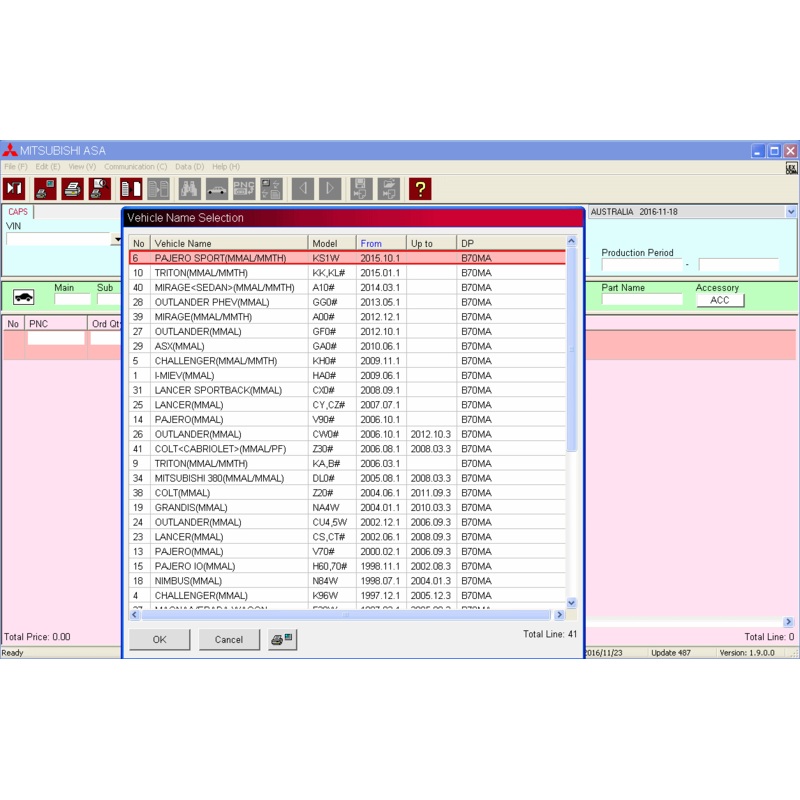This screenshot has width=800, height=800.
Task: Open help with yellow question mark icon
Action: coord(420,189)
